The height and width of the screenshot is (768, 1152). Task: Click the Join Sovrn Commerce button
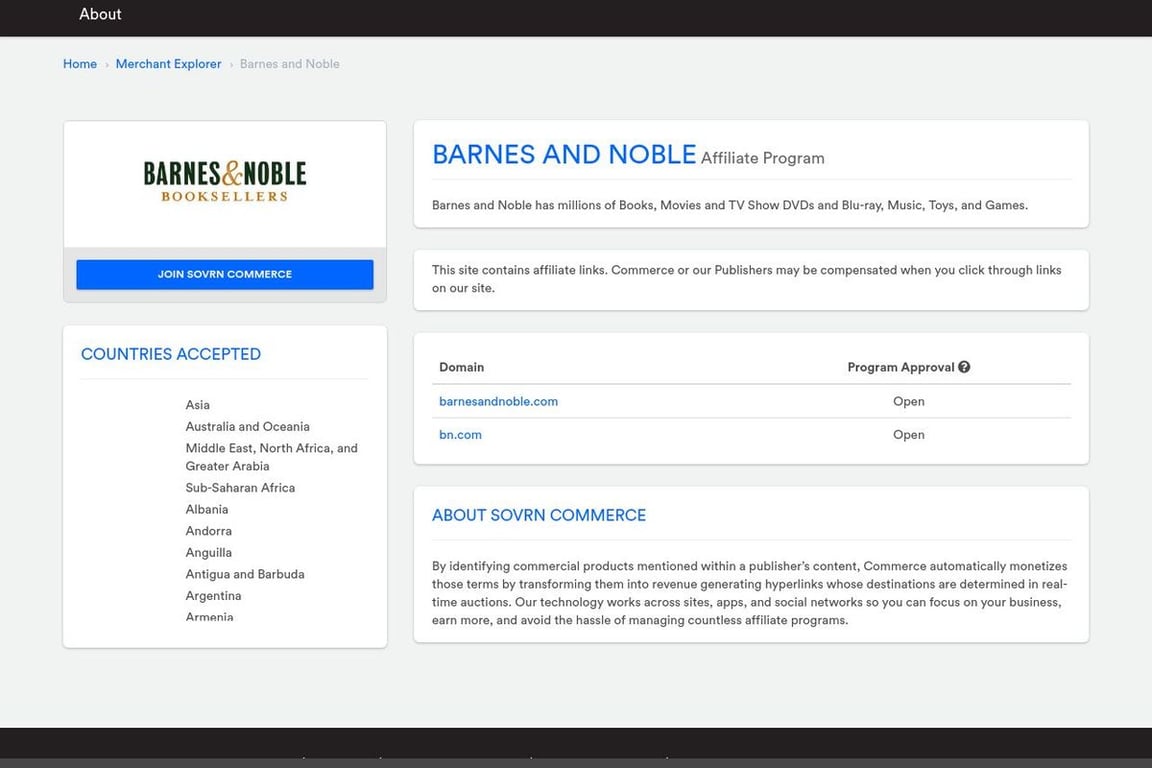pos(225,274)
